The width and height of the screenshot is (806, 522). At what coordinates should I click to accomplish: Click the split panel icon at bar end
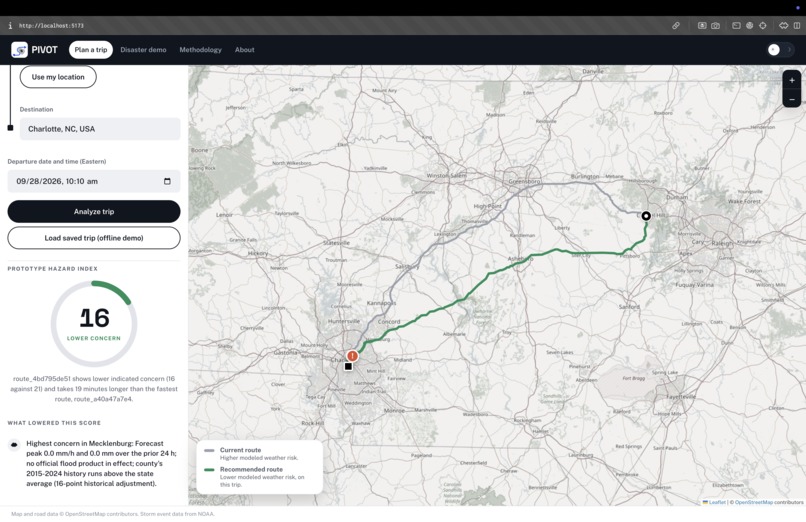(x=797, y=25)
